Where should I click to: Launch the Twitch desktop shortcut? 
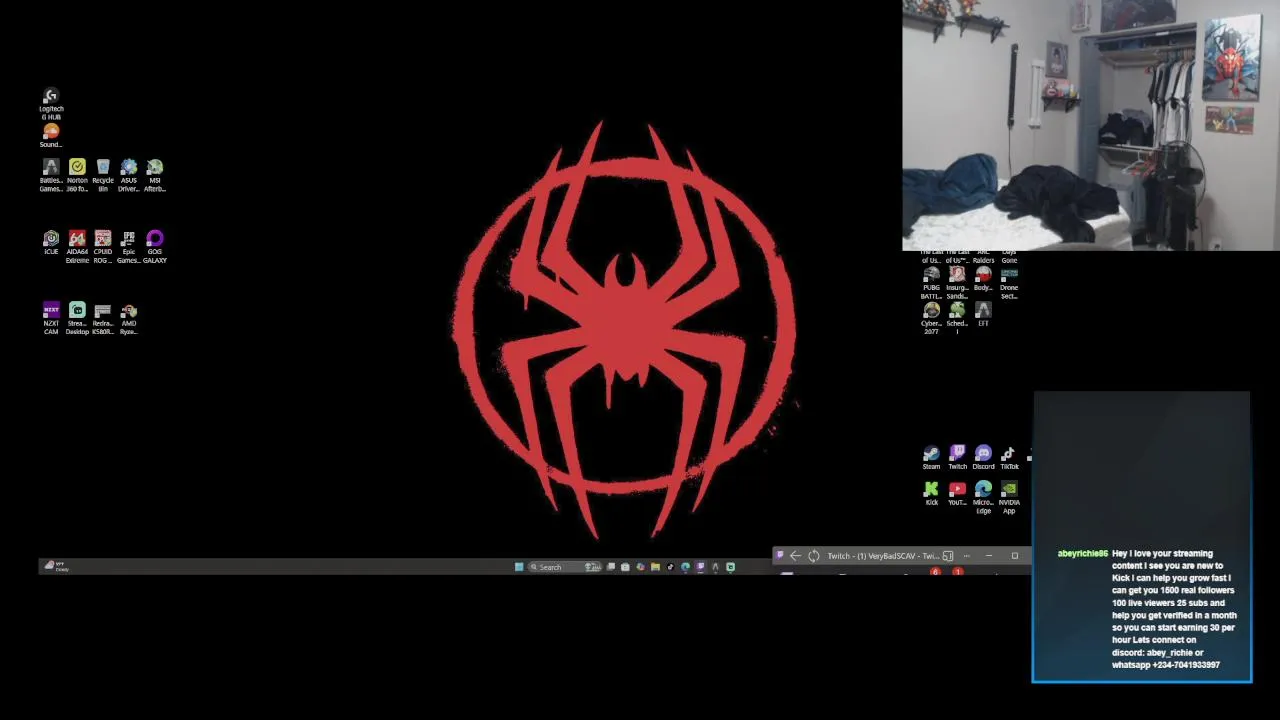pyautogui.click(x=957, y=458)
